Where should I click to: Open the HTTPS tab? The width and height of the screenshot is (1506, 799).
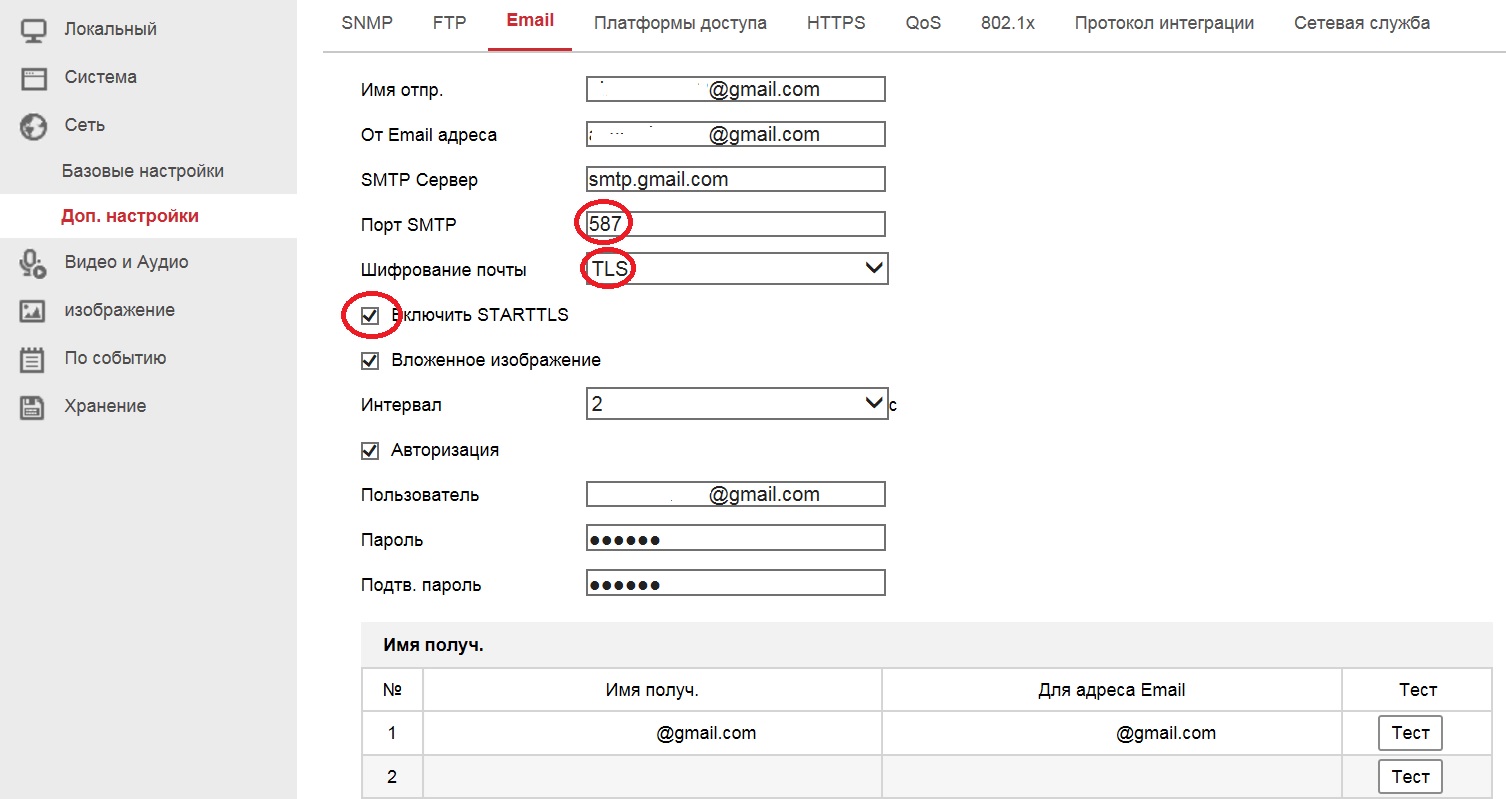(836, 23)
